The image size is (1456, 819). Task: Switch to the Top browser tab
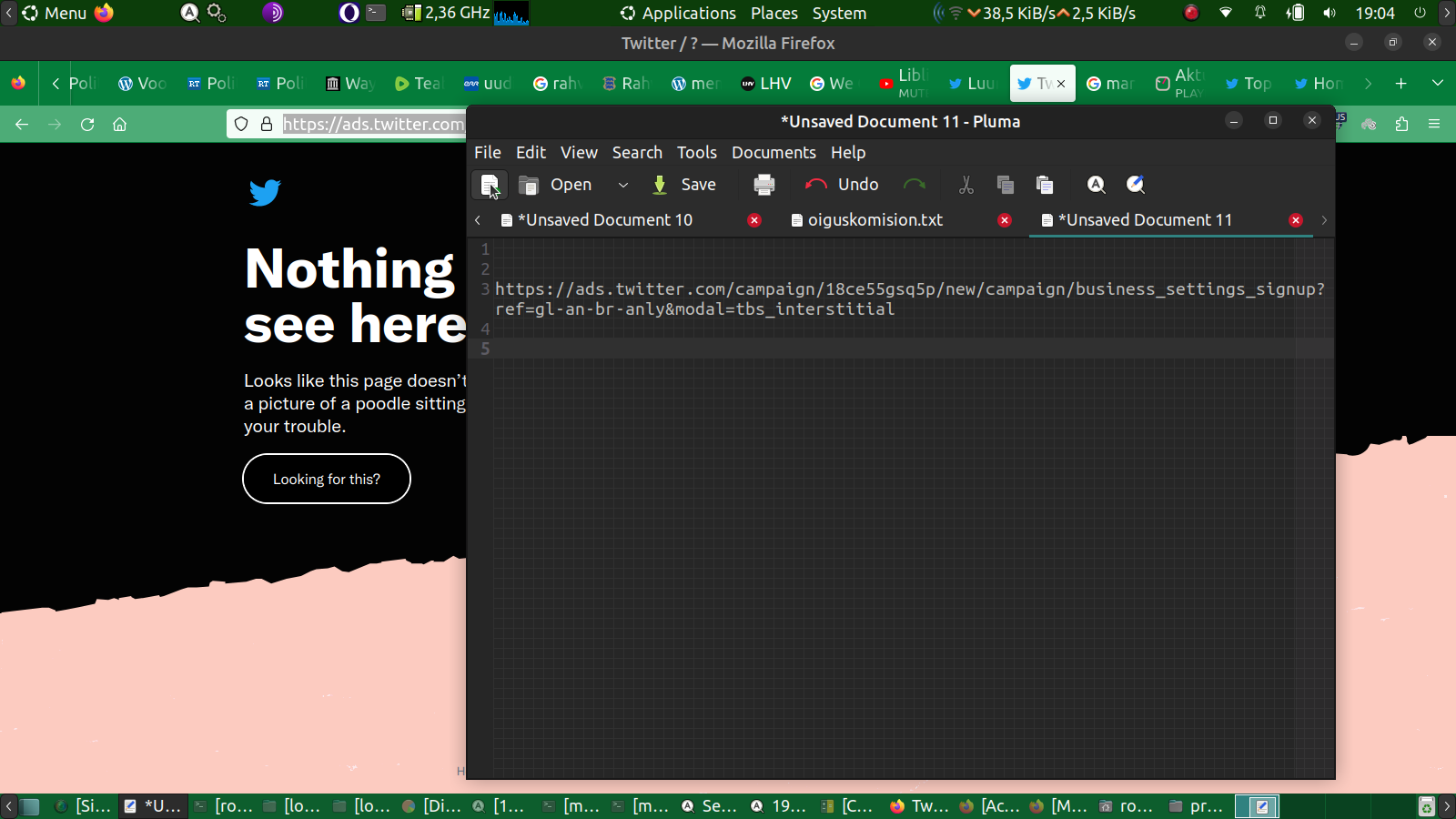coord(1248,84)
